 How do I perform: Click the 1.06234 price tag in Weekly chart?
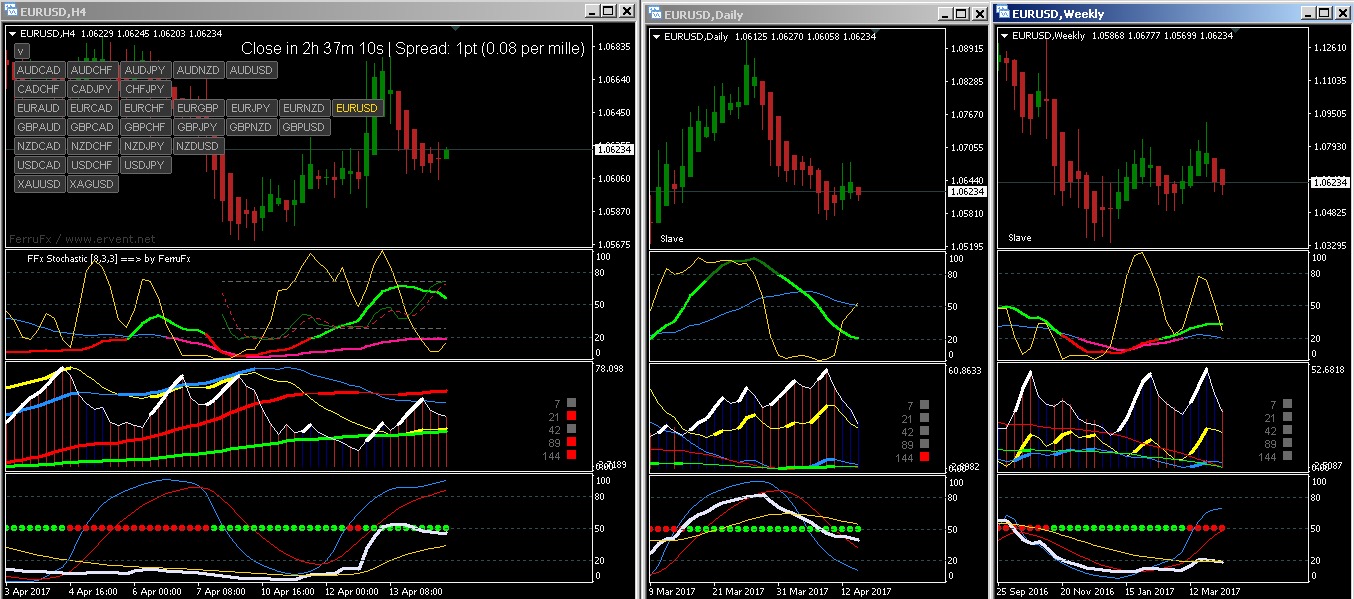pyautogui.click(x=1328, y=182)
